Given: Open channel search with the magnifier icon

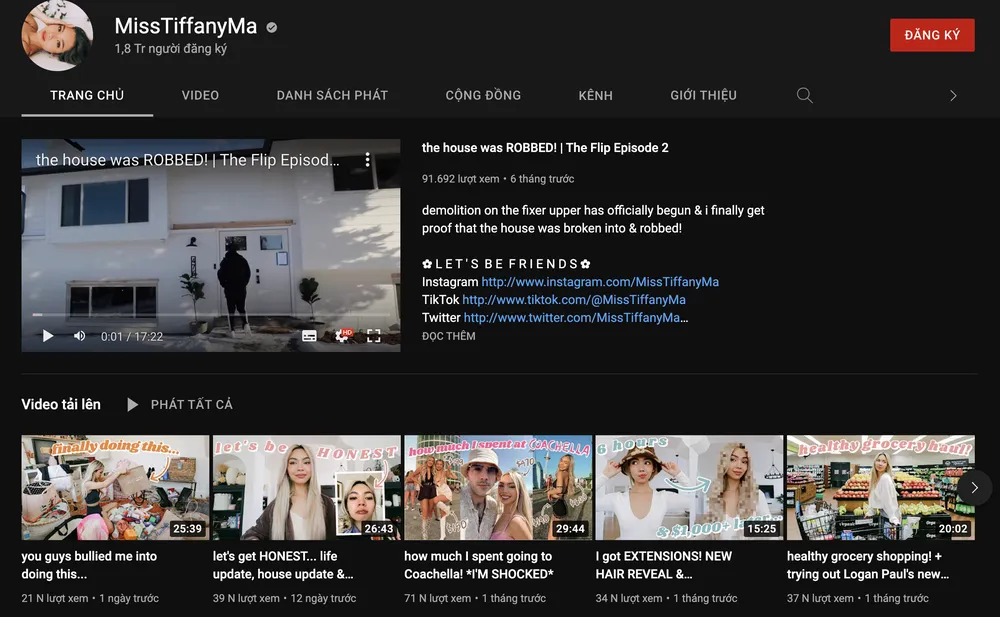Looking at the screenshot, I should 805,95.
